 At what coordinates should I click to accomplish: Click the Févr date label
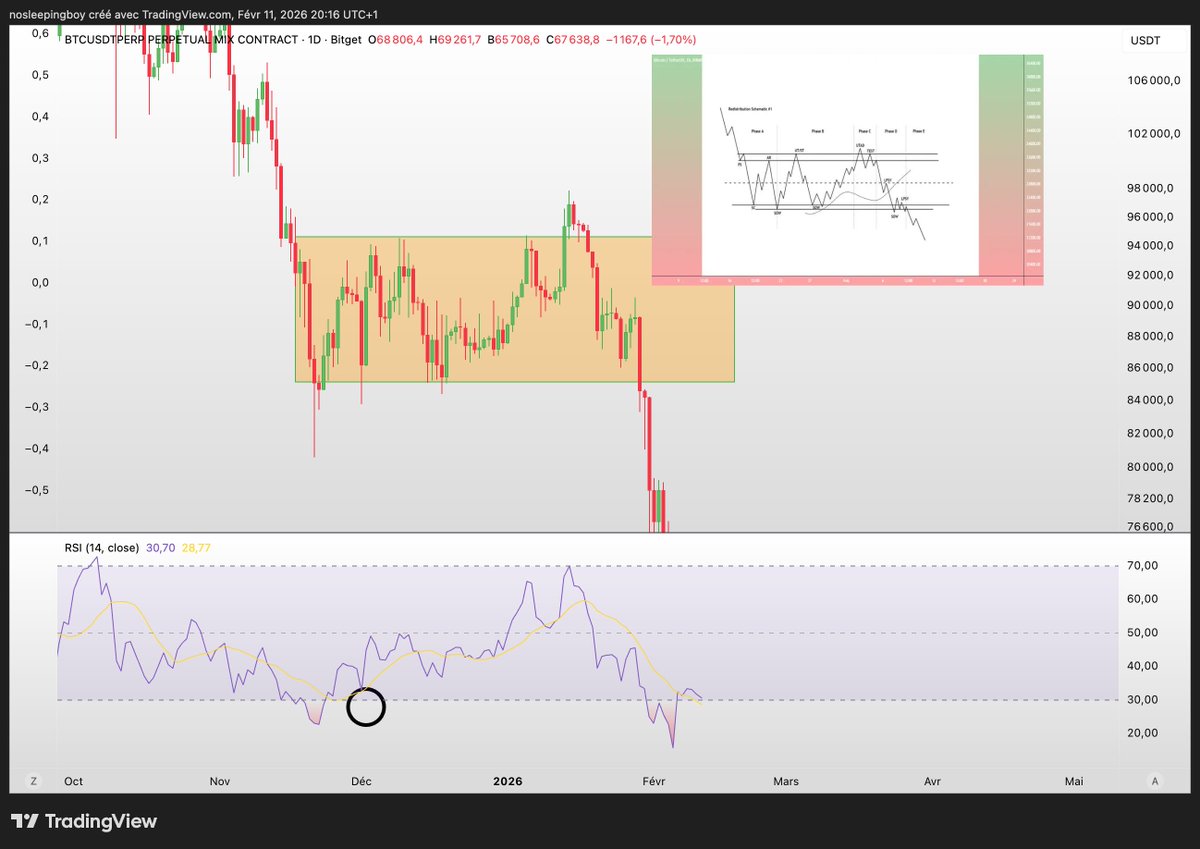652,782
